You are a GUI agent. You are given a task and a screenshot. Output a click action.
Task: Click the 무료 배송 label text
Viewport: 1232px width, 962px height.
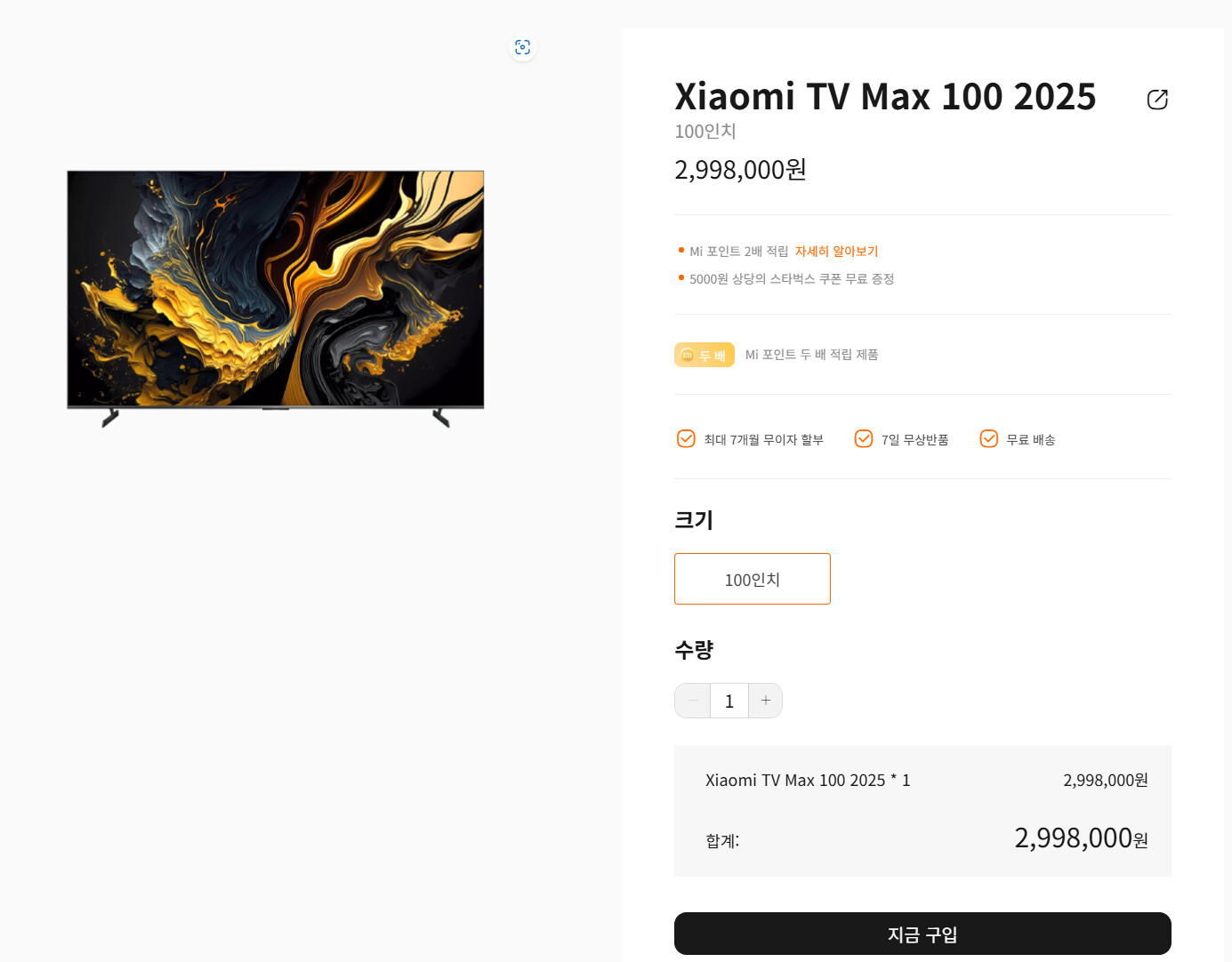coord(1031,440)
